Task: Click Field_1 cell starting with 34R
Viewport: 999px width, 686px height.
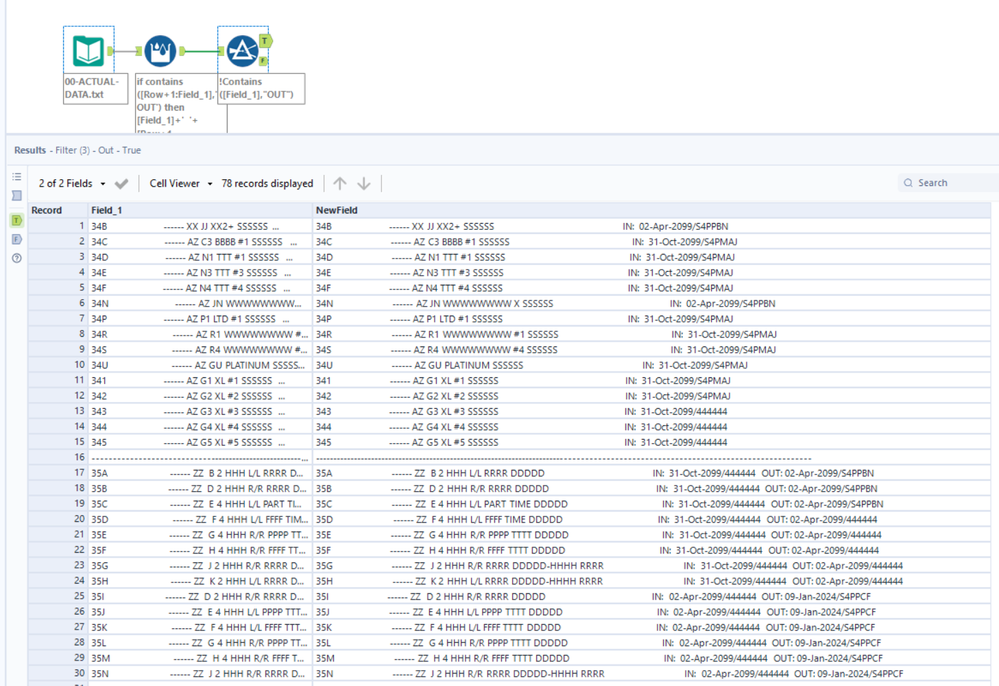Action: coord(201,334)
